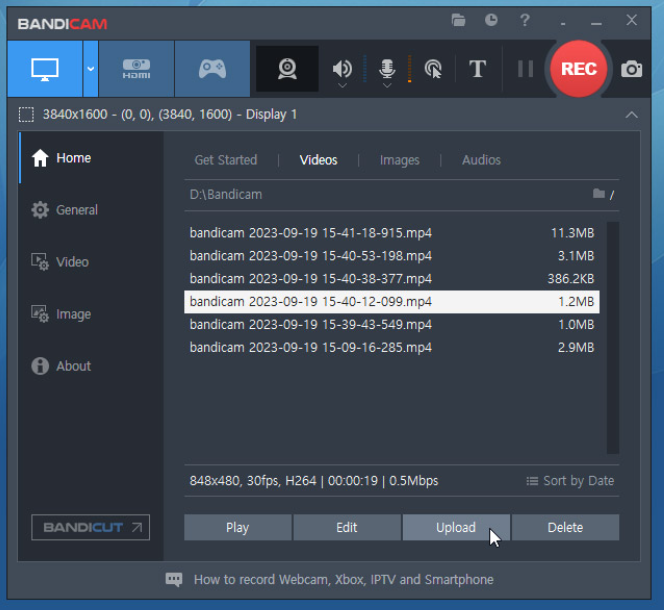Screen dimensions: 664x610
Task: Minimize the Bandicam window
Action: pos(597,22)
